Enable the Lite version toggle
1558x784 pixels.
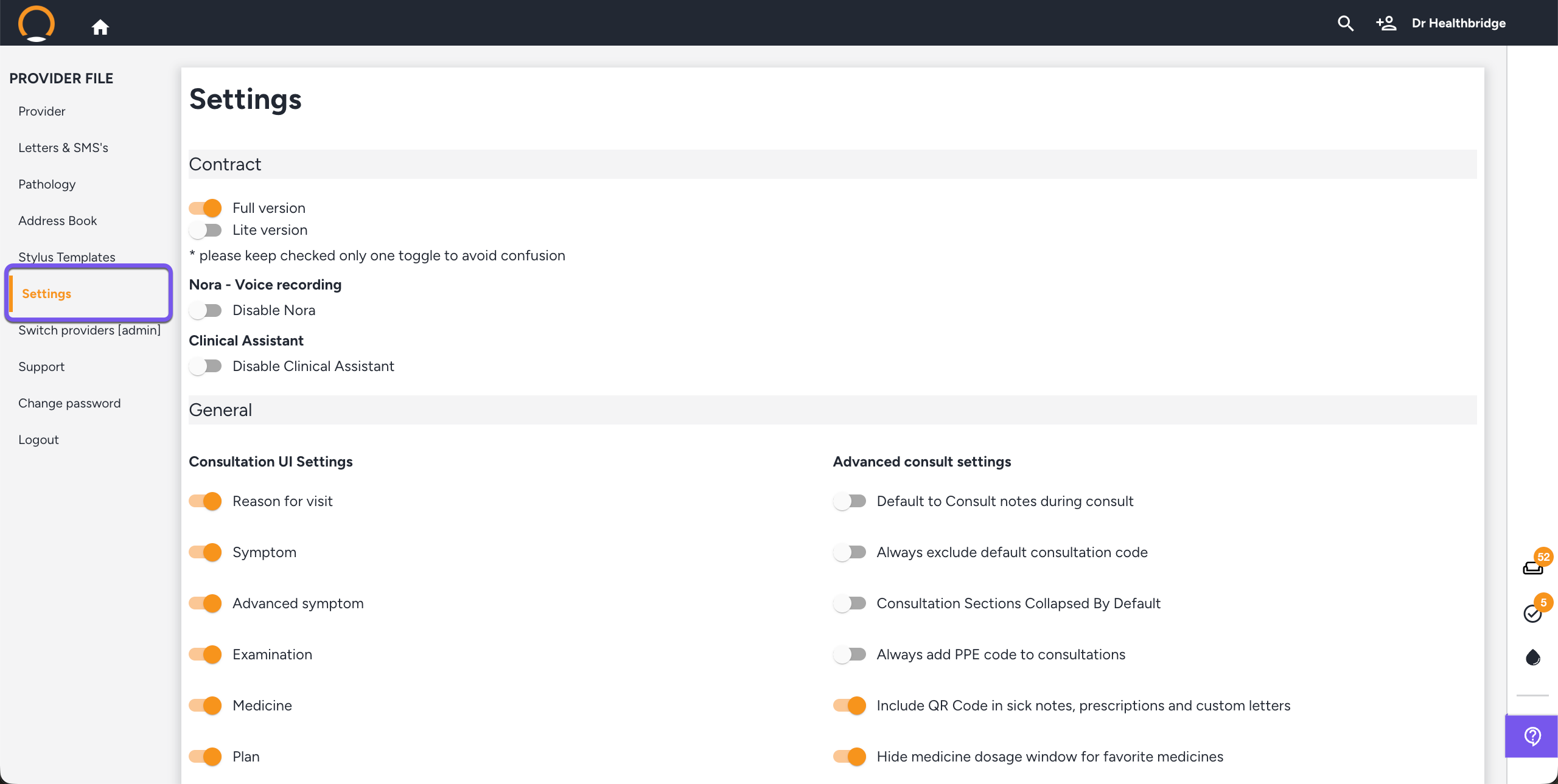(x=205, y=231)
